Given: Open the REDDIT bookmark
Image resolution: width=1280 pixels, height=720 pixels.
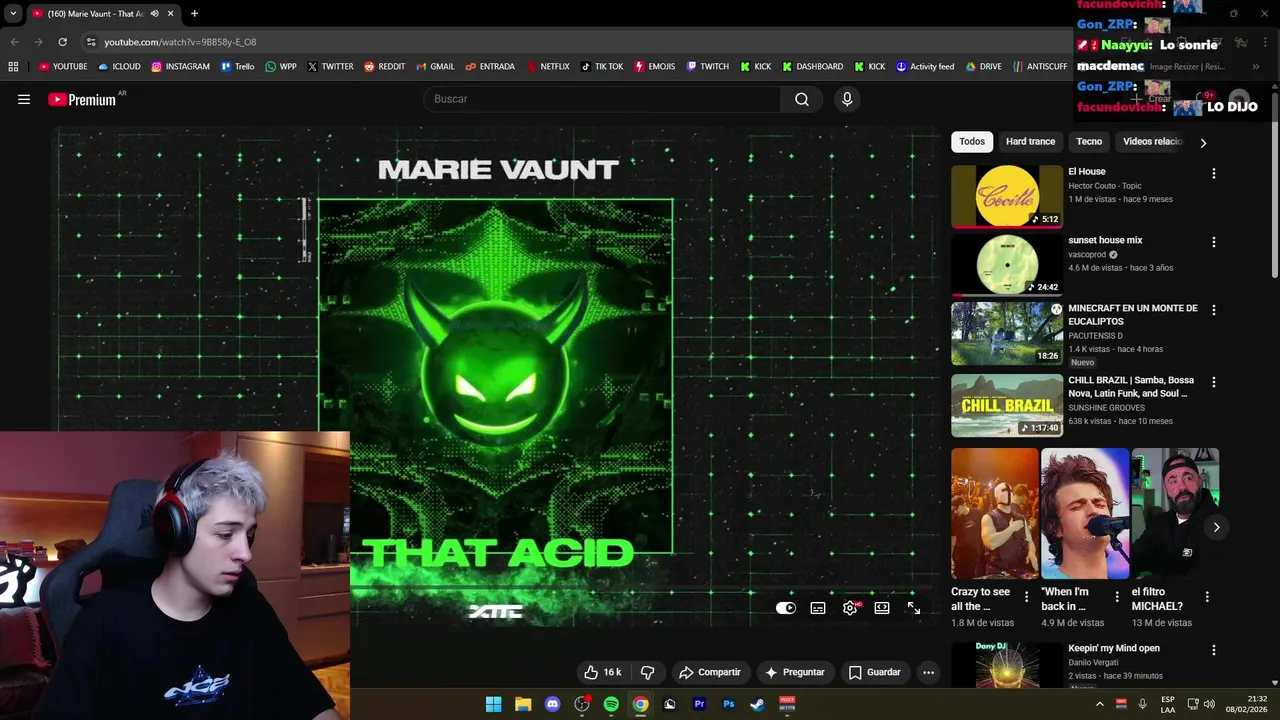Looking at the screenshot, I should [x=384, y=67].
